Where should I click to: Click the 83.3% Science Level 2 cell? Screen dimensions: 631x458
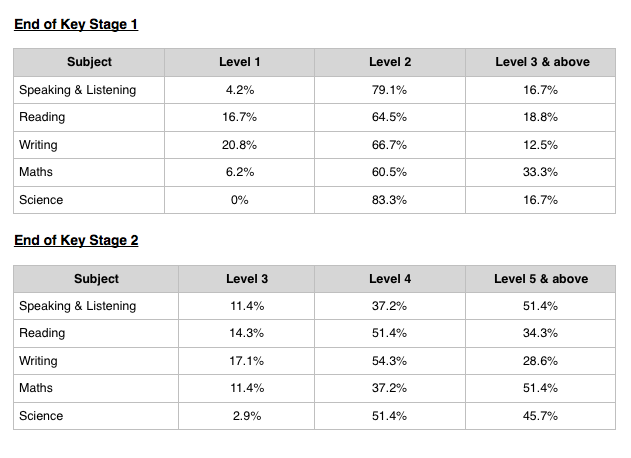[x=390, y=200]
